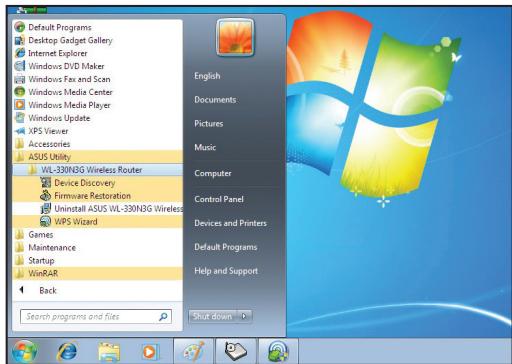The image size is (512, 364).
Task: Open the English user folder
Action: tap(207, 76)
